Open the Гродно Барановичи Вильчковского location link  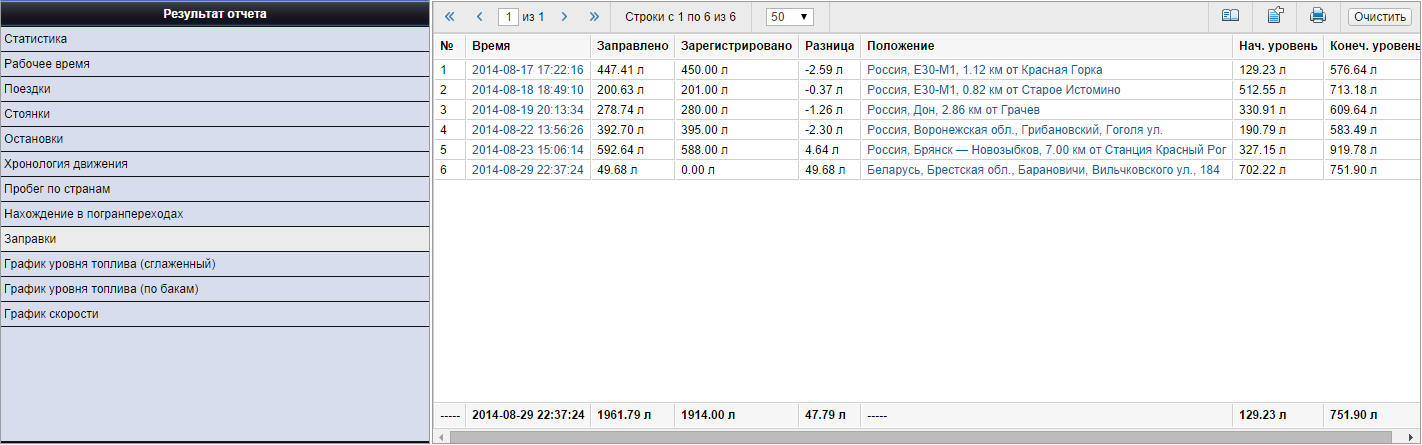1043,170
